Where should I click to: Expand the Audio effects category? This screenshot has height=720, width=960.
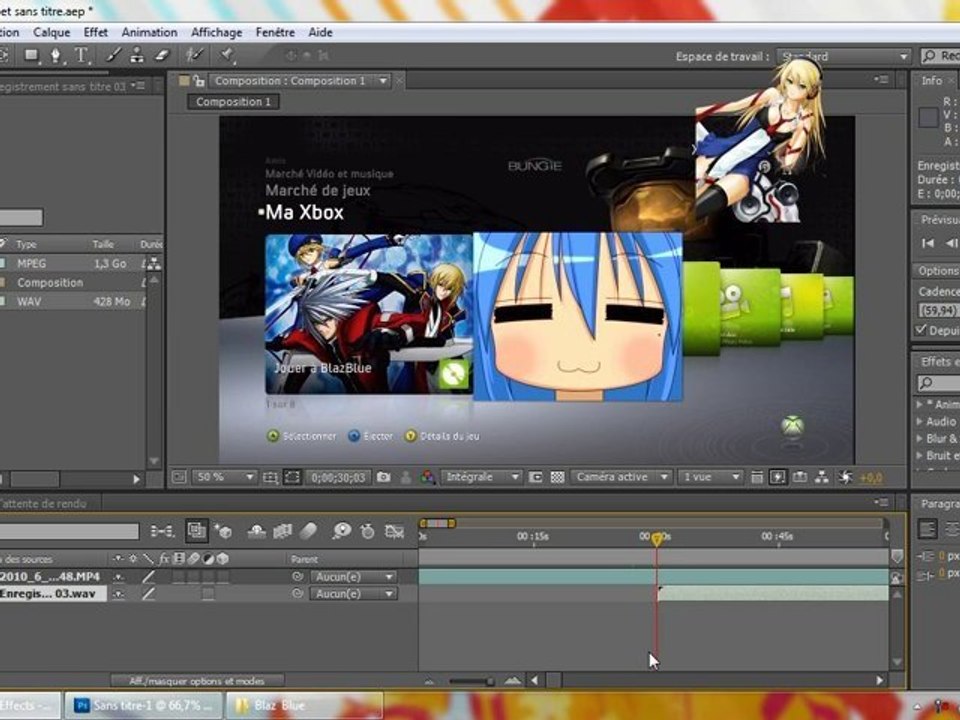tap(920, 421)
